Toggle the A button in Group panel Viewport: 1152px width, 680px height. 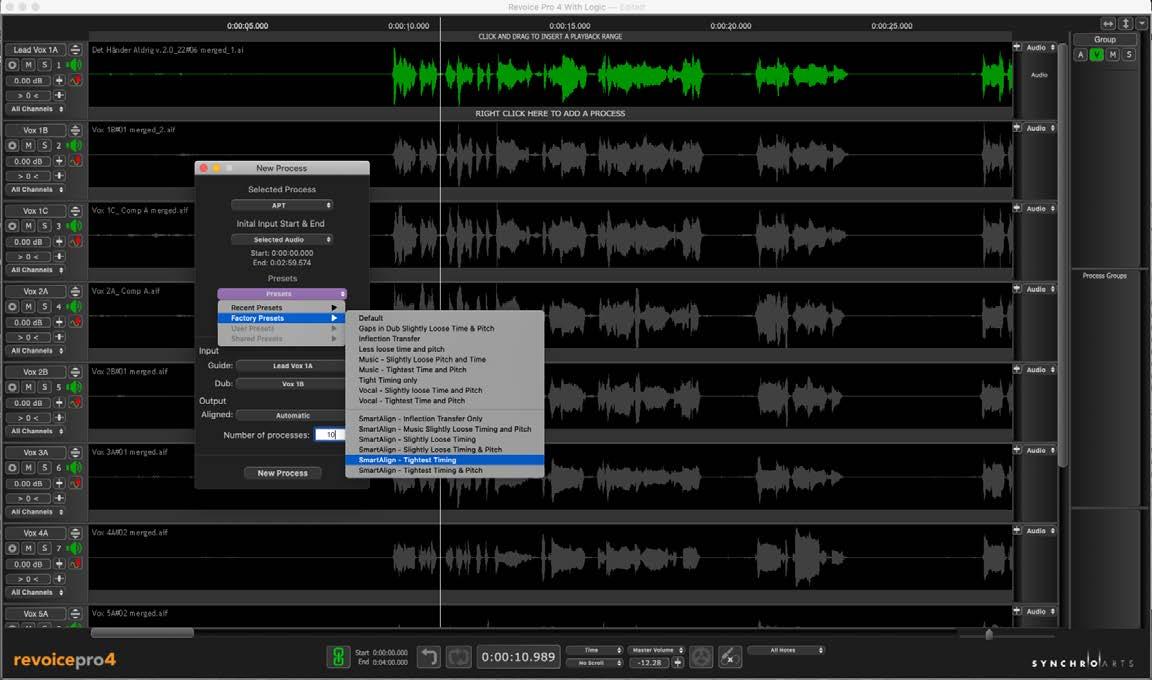pos(1080,55)
